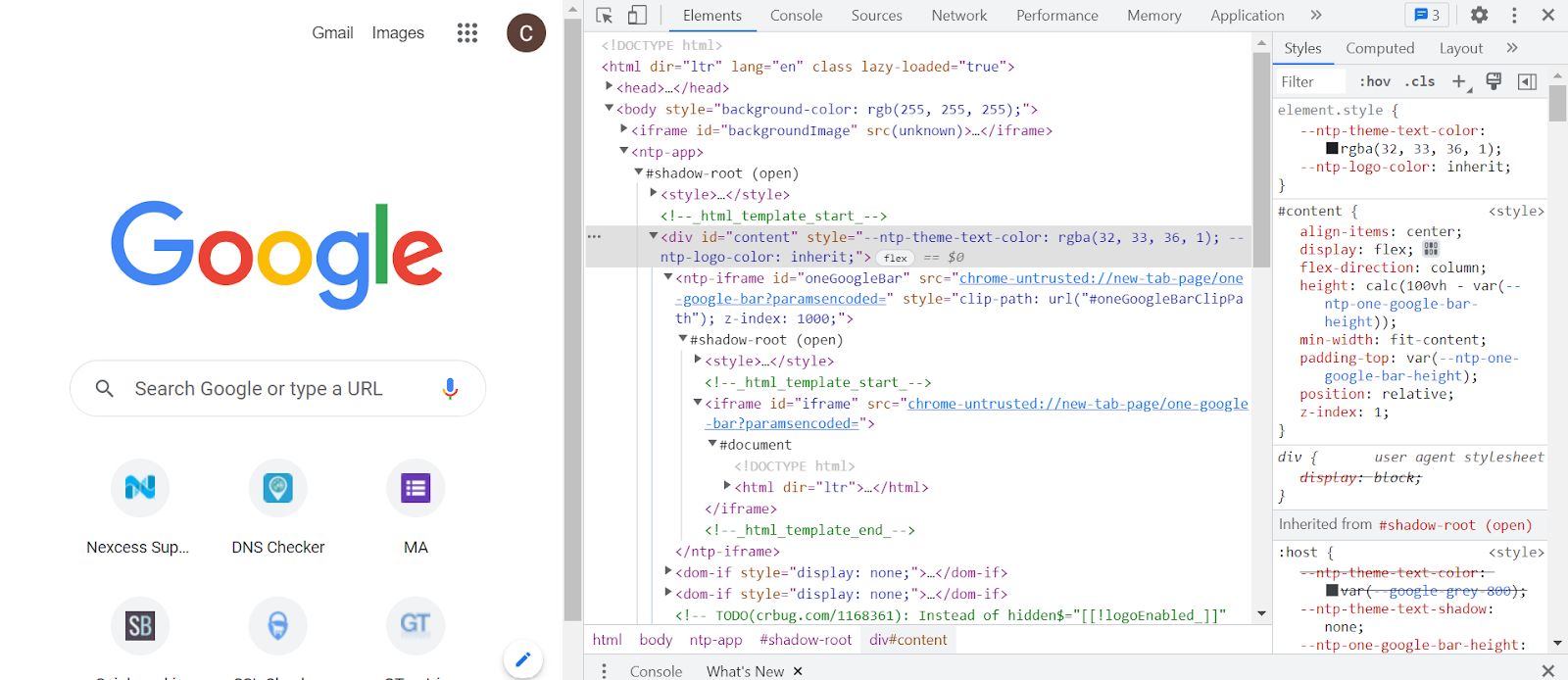Click the ellipsis beside the selected div row

(x=594, y=236)
